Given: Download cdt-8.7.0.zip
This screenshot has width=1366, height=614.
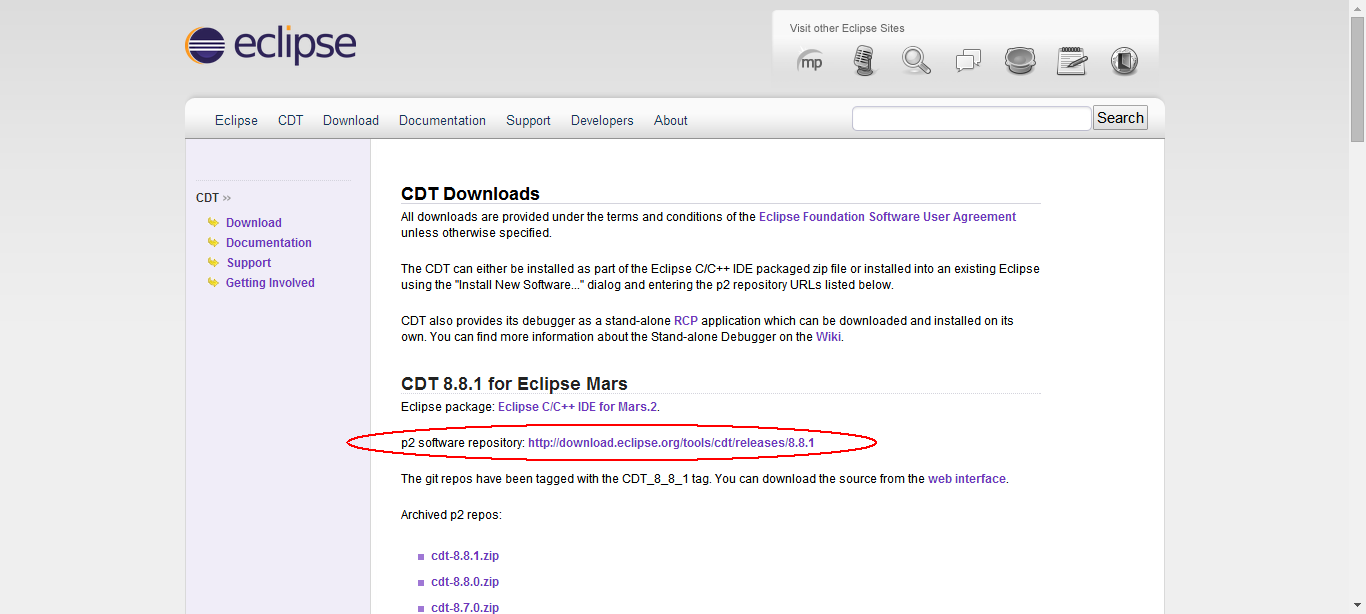Looking at the screenshot, I should point(465,608).
